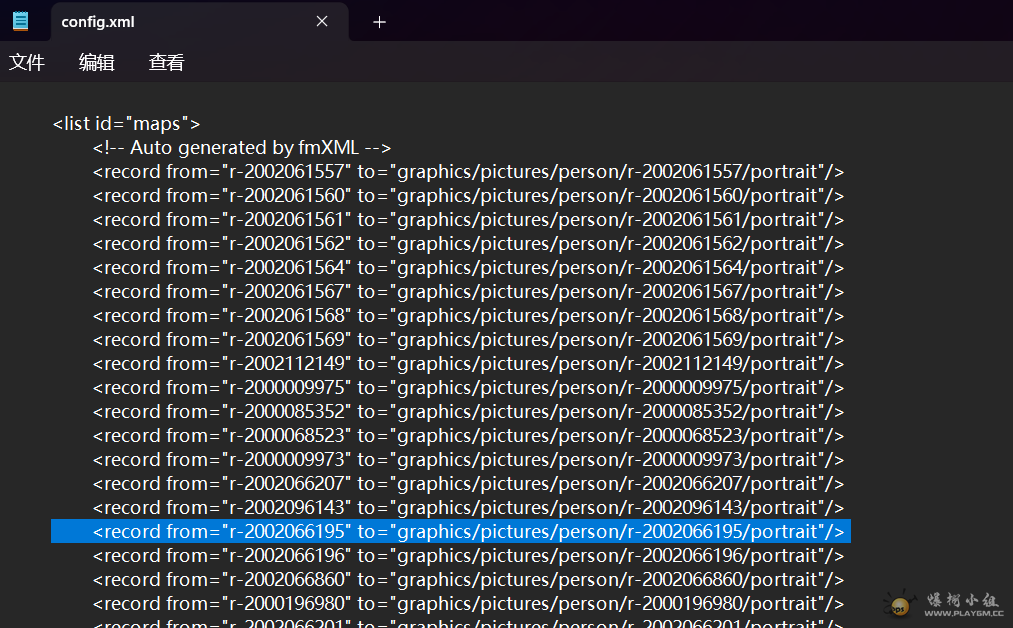Click the record line for r-2002066860
The width and height of the screenshot is (1013, 628).
(468, 580)
